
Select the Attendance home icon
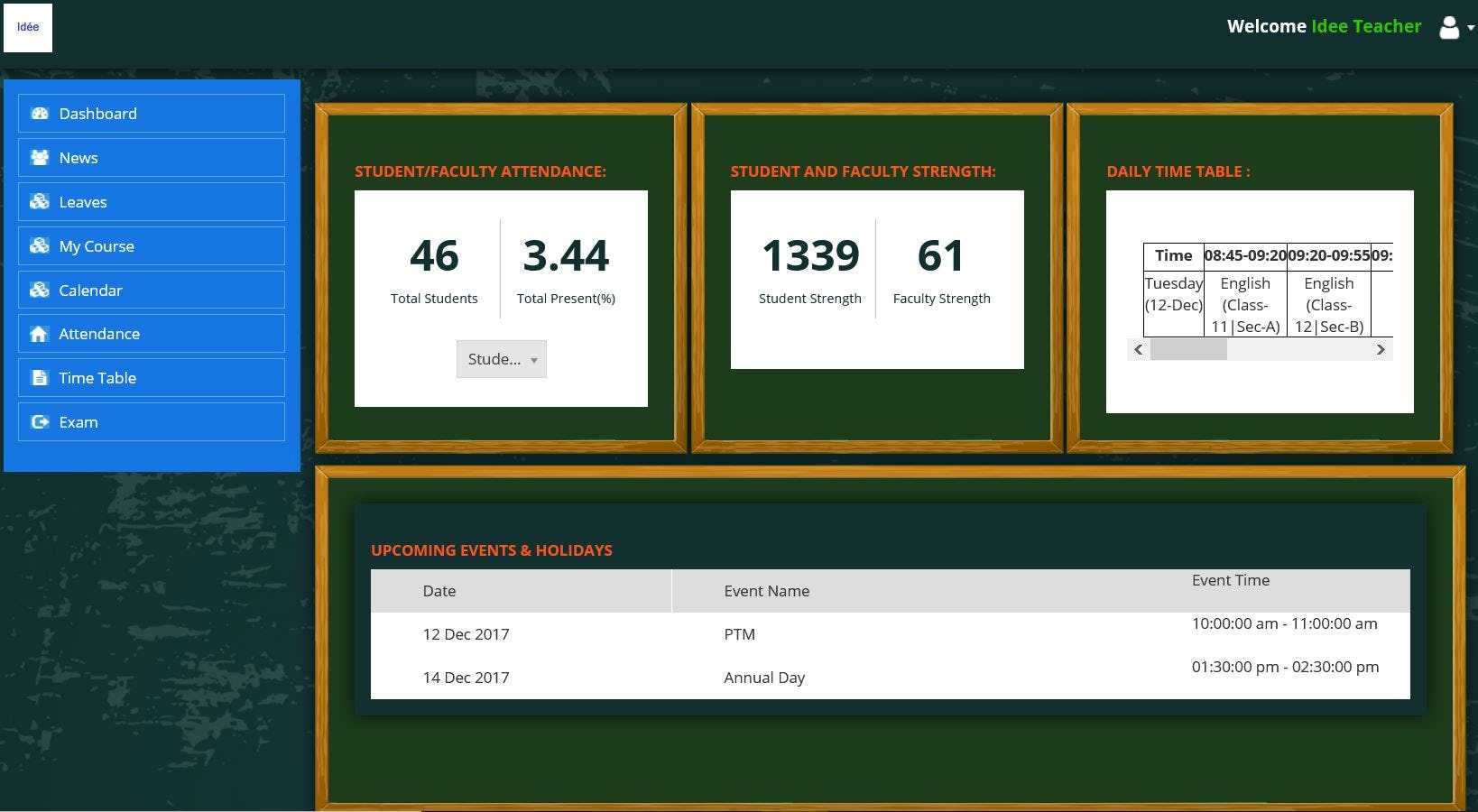[x=40, y=333]
